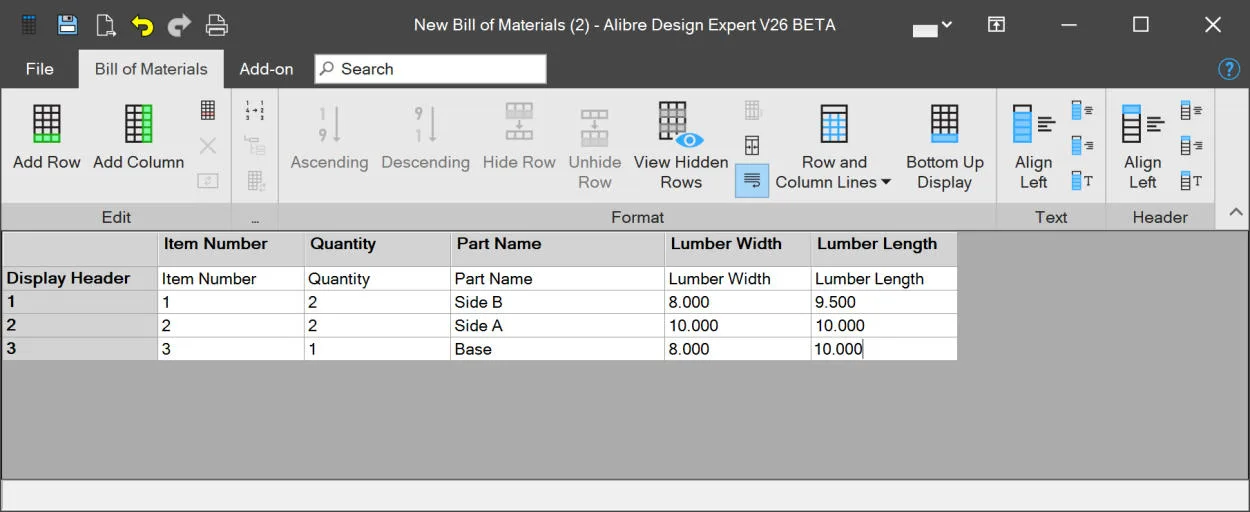1250x512 pixels.
Task: Open the font icon in Text group
Action: tap(1082, 181)
